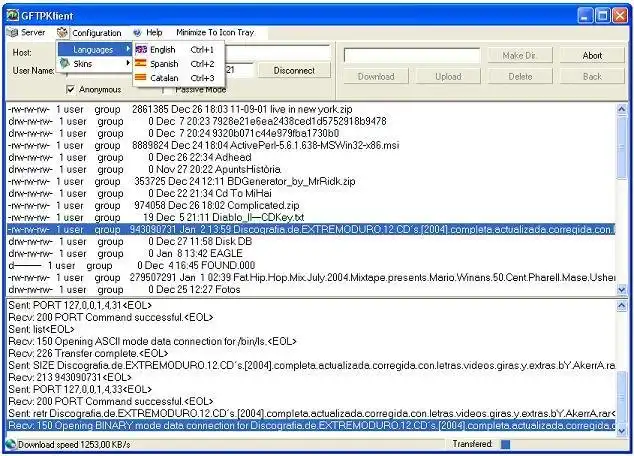This screenshot has width=634, height=456.
Task: Select the 'Cd To MiHai' folder row
Action: click(x=311, y=193)
